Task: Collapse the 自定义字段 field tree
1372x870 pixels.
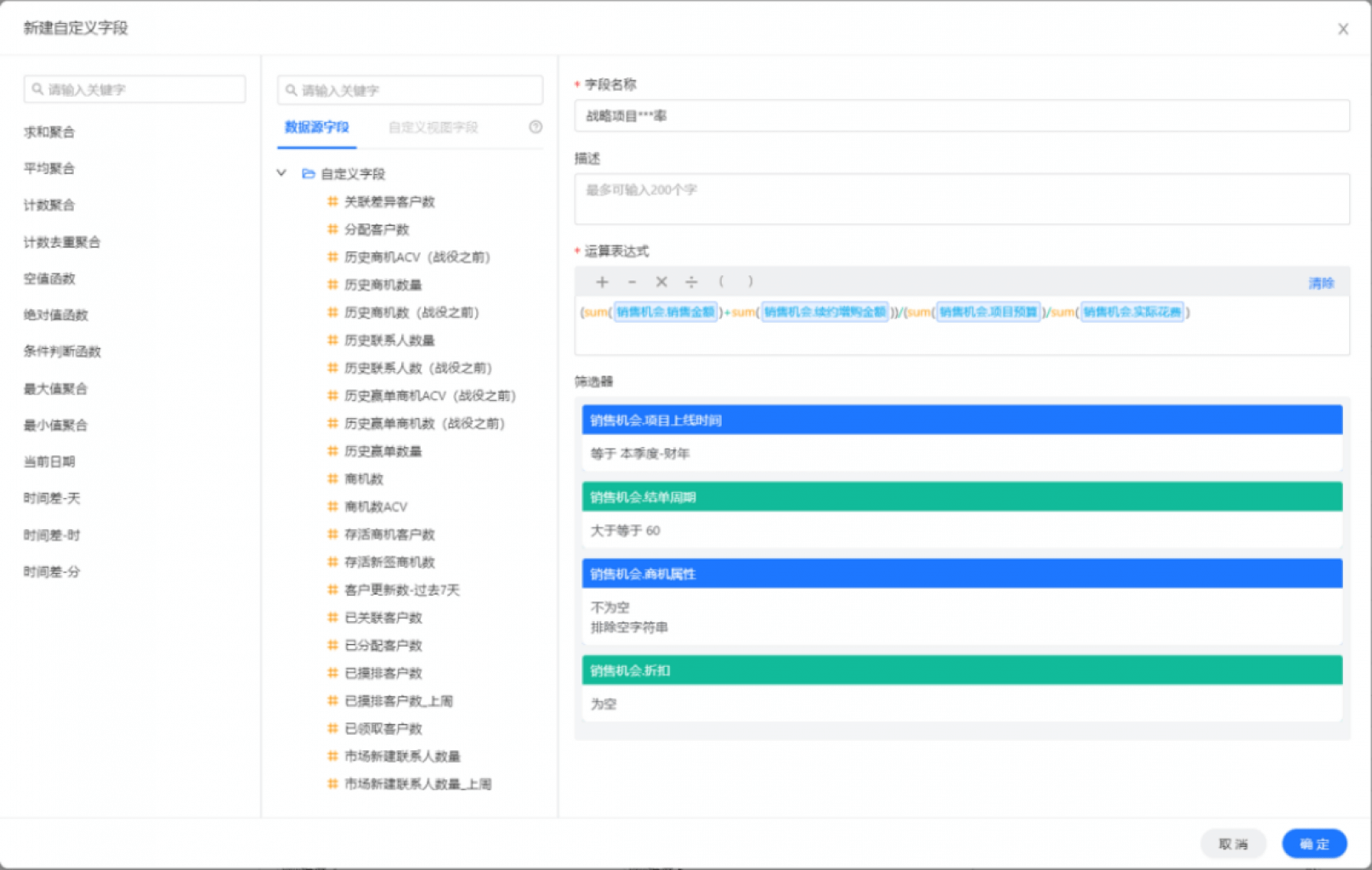Action: pos(281,172)
